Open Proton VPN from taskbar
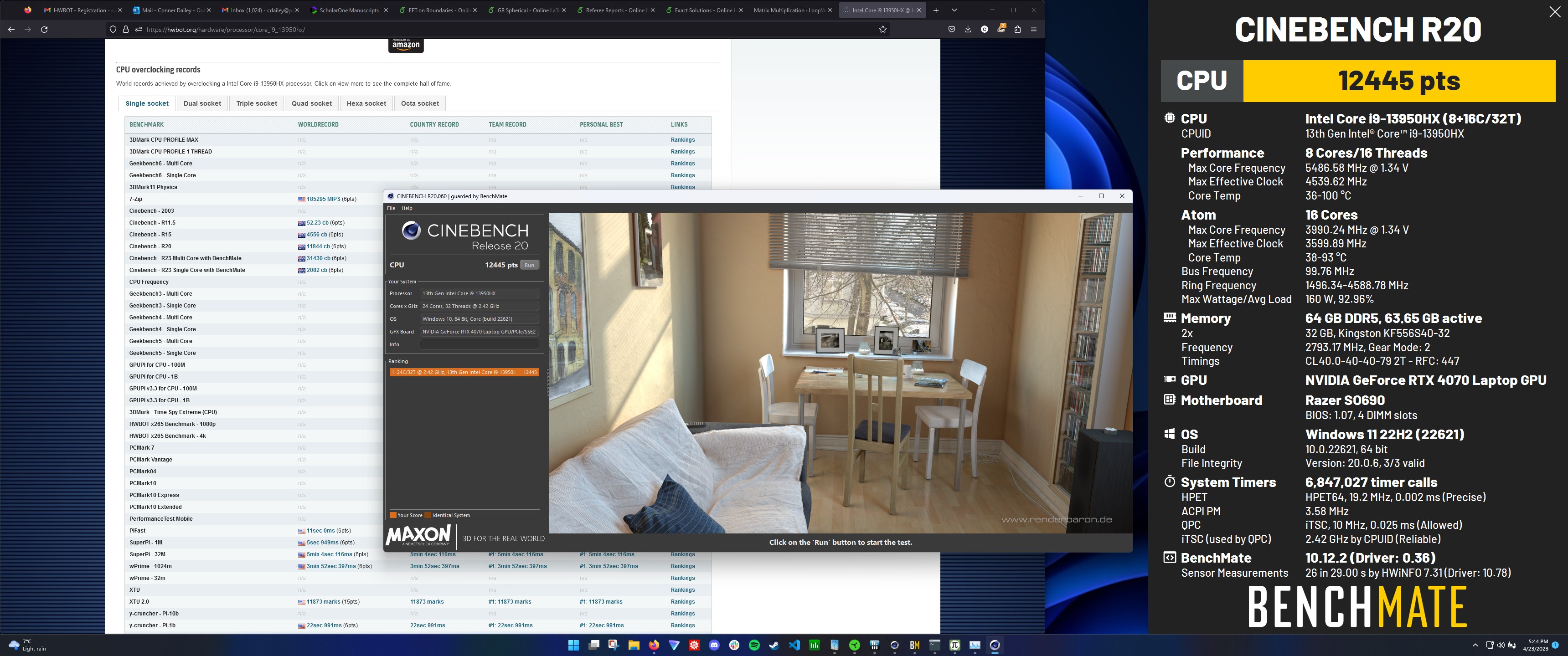The image size is (1568, 656). (x=674, y=645)
